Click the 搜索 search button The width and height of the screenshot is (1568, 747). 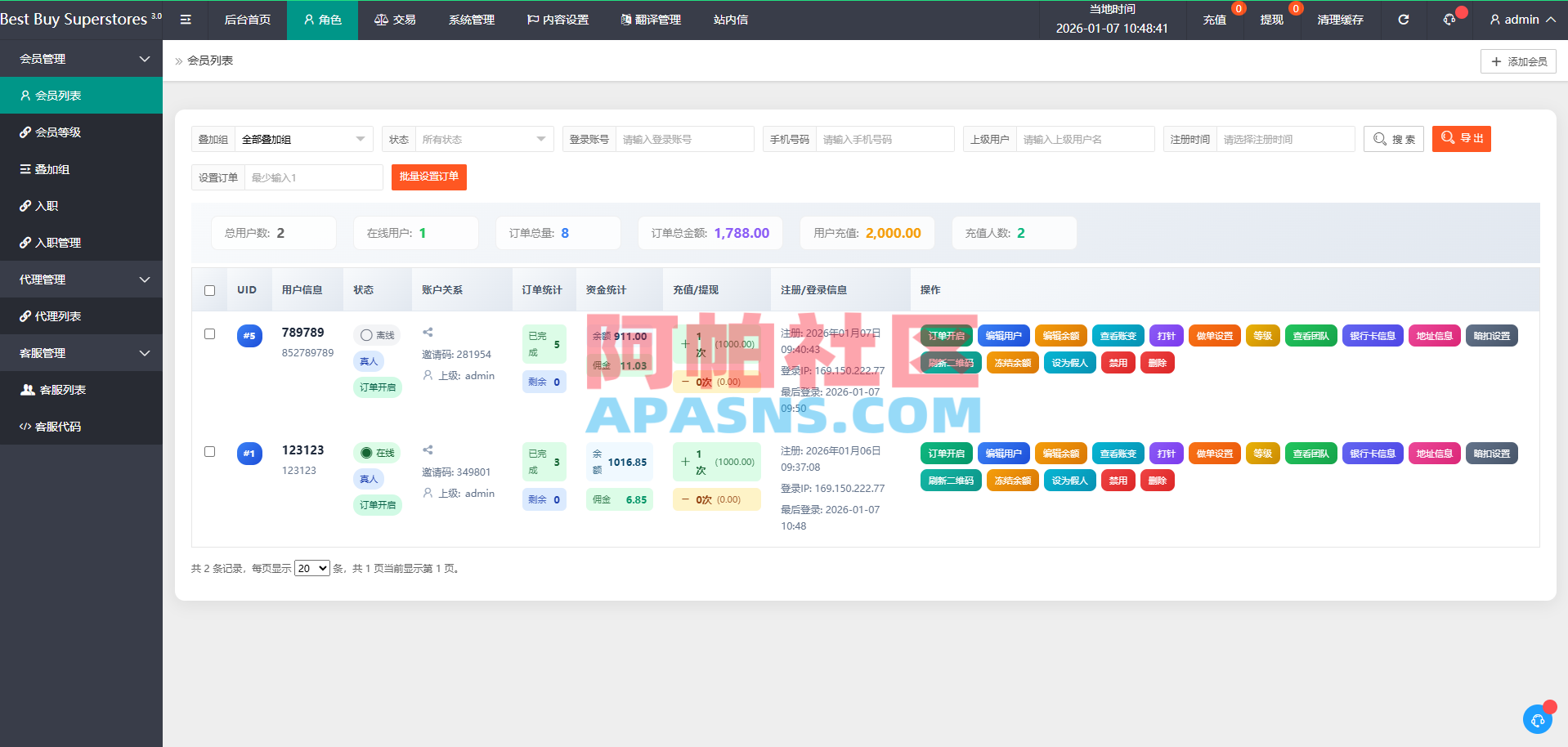tap(1394, 139)
